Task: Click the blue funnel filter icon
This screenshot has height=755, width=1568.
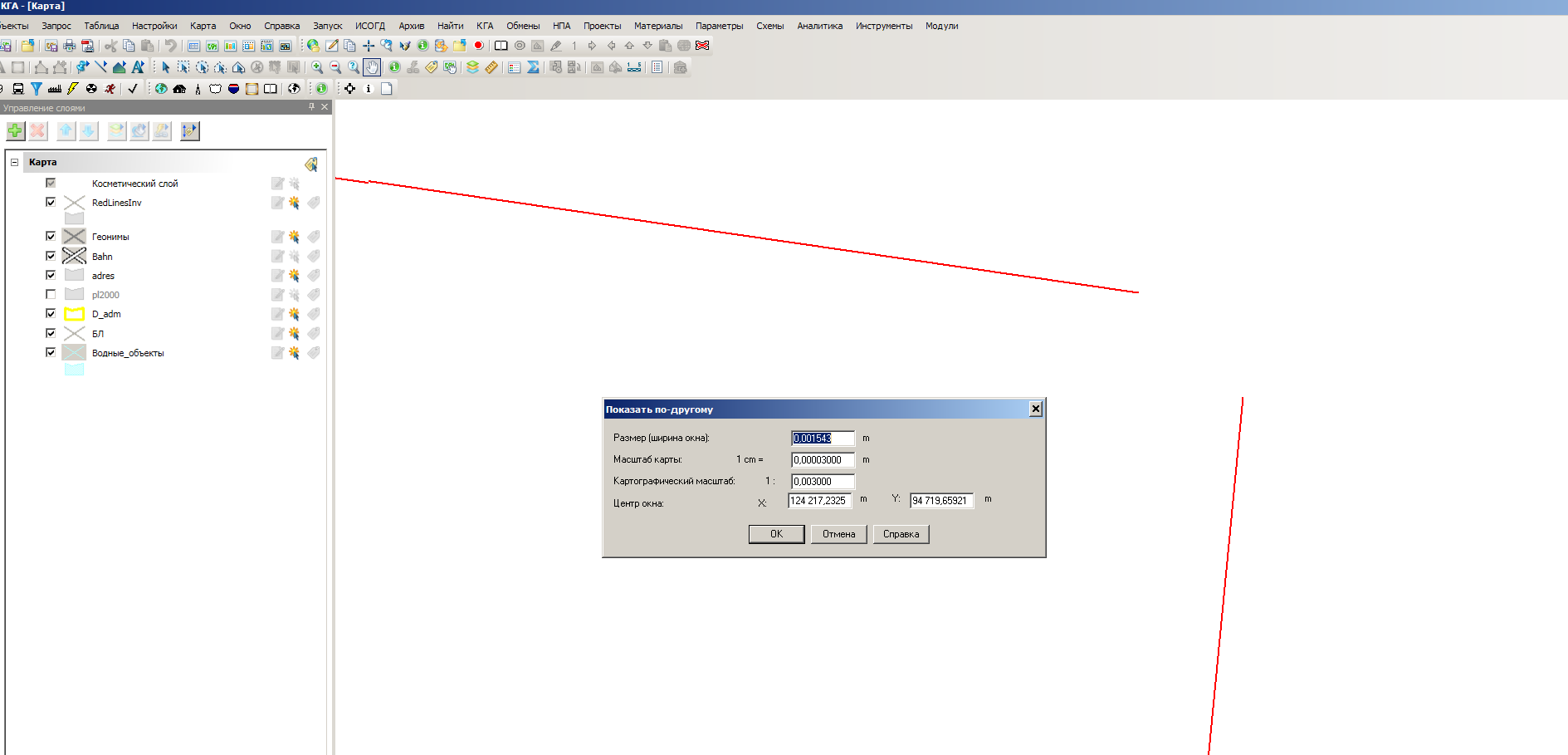Action: (x=37, y=89)
